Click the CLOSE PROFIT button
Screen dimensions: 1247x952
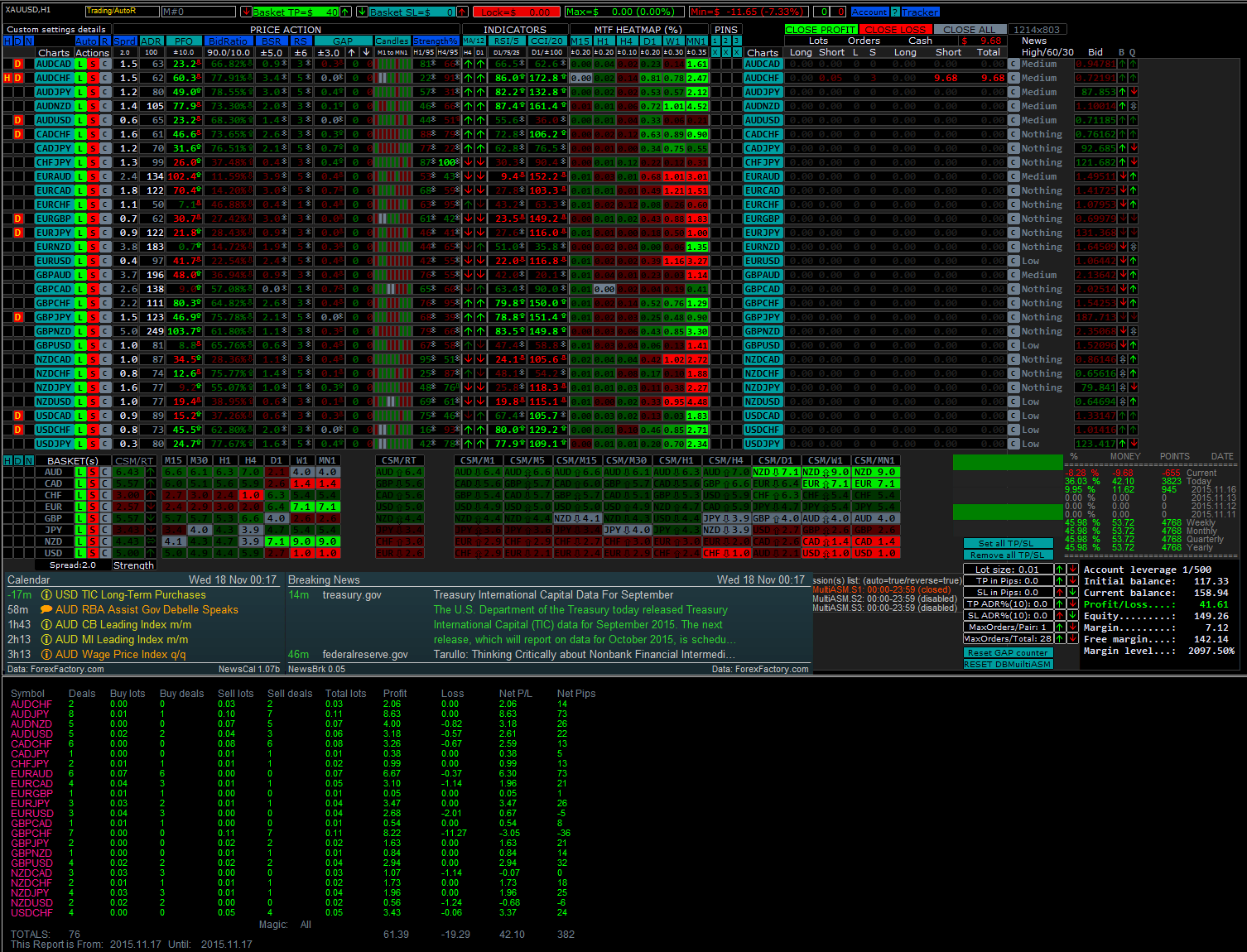coord(821,29)
